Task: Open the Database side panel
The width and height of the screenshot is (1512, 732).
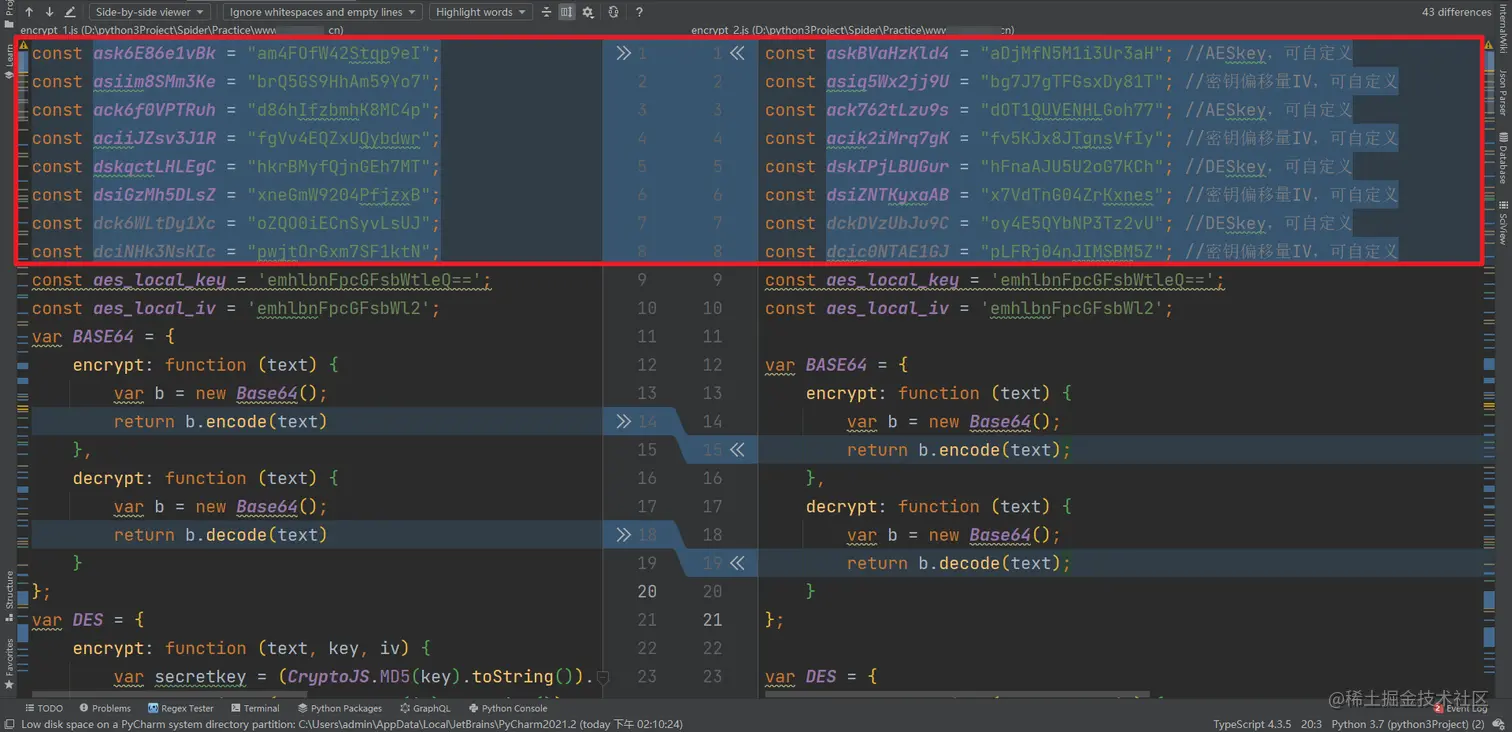Action: tap(1503, 158)
